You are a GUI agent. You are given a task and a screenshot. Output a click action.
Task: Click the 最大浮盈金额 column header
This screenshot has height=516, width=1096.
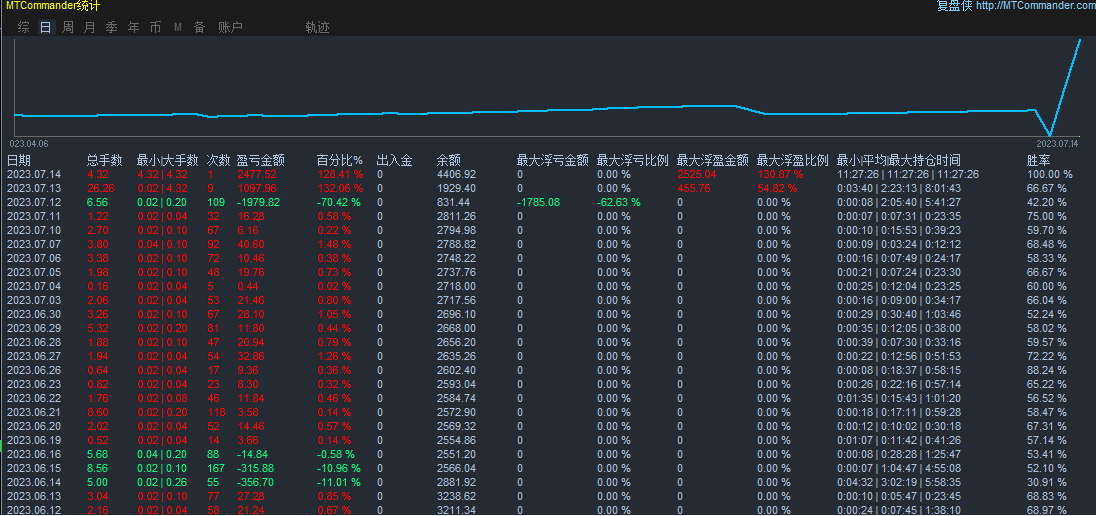coord(713,160)
